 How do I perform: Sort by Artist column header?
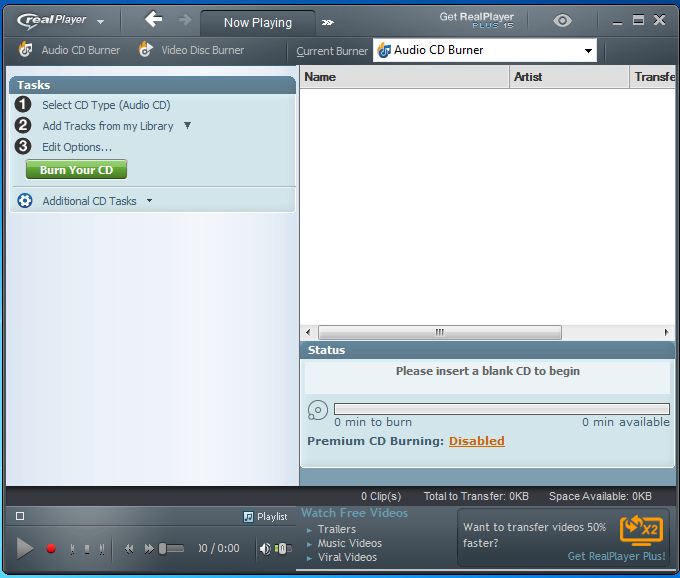569,77
